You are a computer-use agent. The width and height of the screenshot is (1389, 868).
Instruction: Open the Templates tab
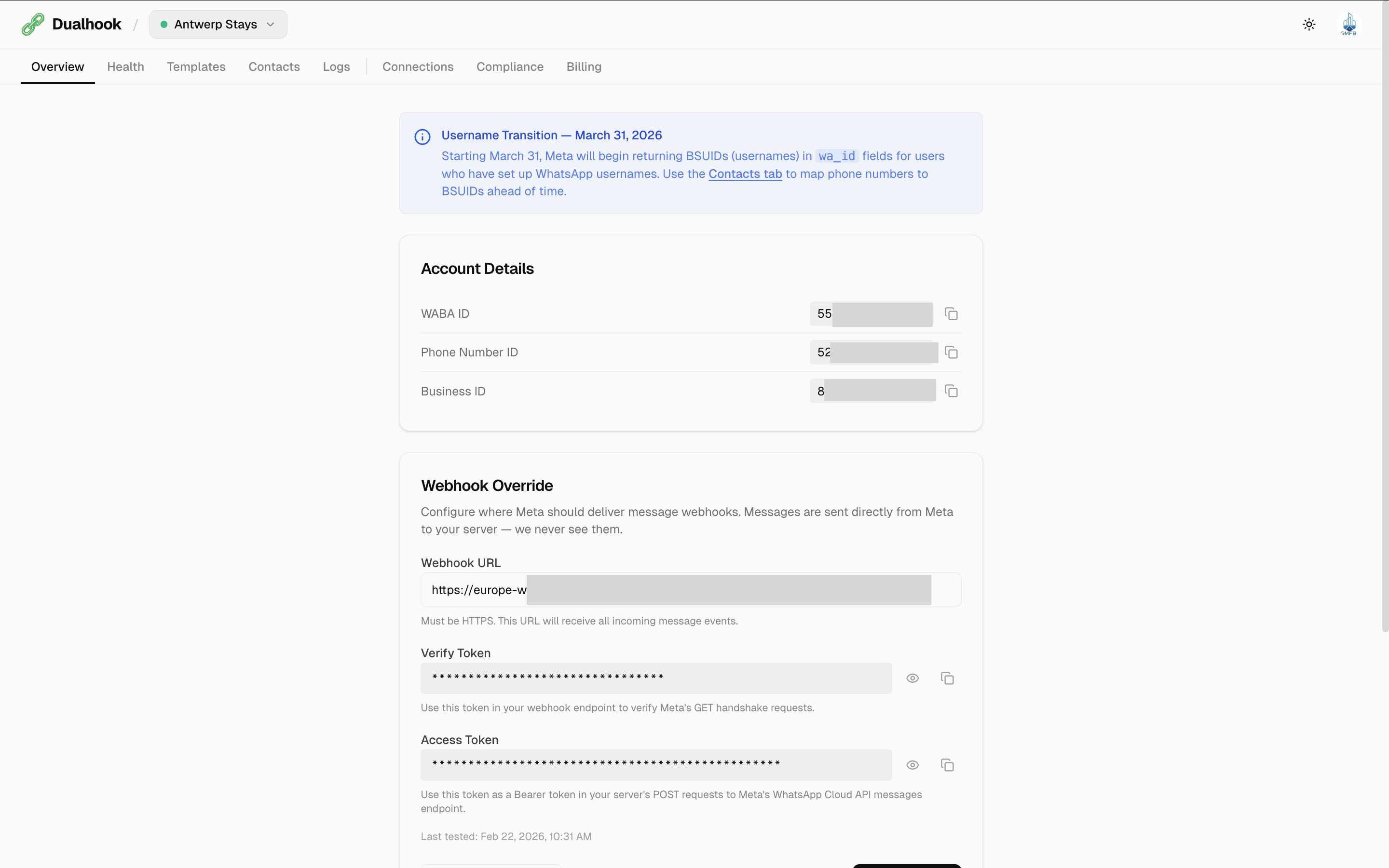196,67
